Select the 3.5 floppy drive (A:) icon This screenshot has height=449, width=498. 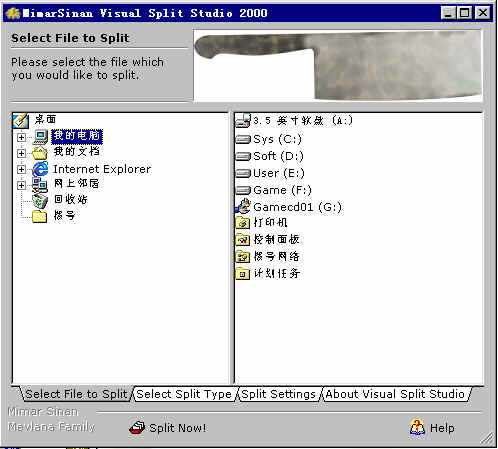click(243, 121)
